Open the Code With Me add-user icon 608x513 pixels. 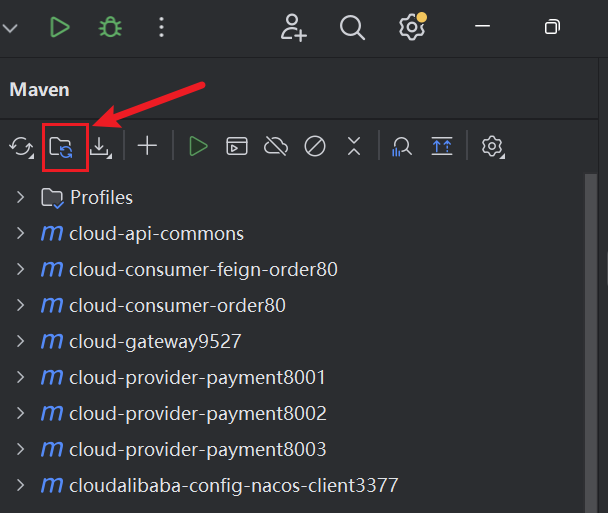[x=294, y=28]
